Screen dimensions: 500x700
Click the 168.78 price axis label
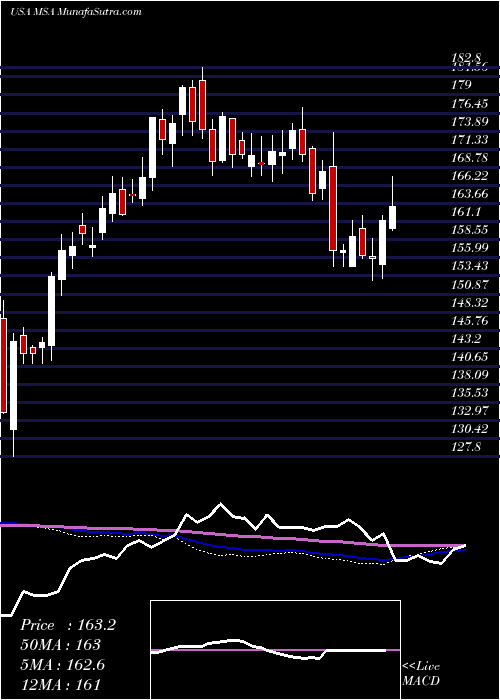(x=471, y=158)
